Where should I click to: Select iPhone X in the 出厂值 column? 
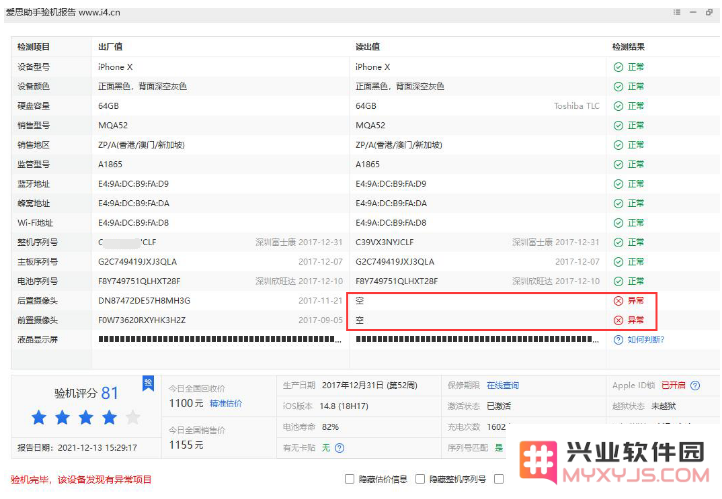point(115,67)
